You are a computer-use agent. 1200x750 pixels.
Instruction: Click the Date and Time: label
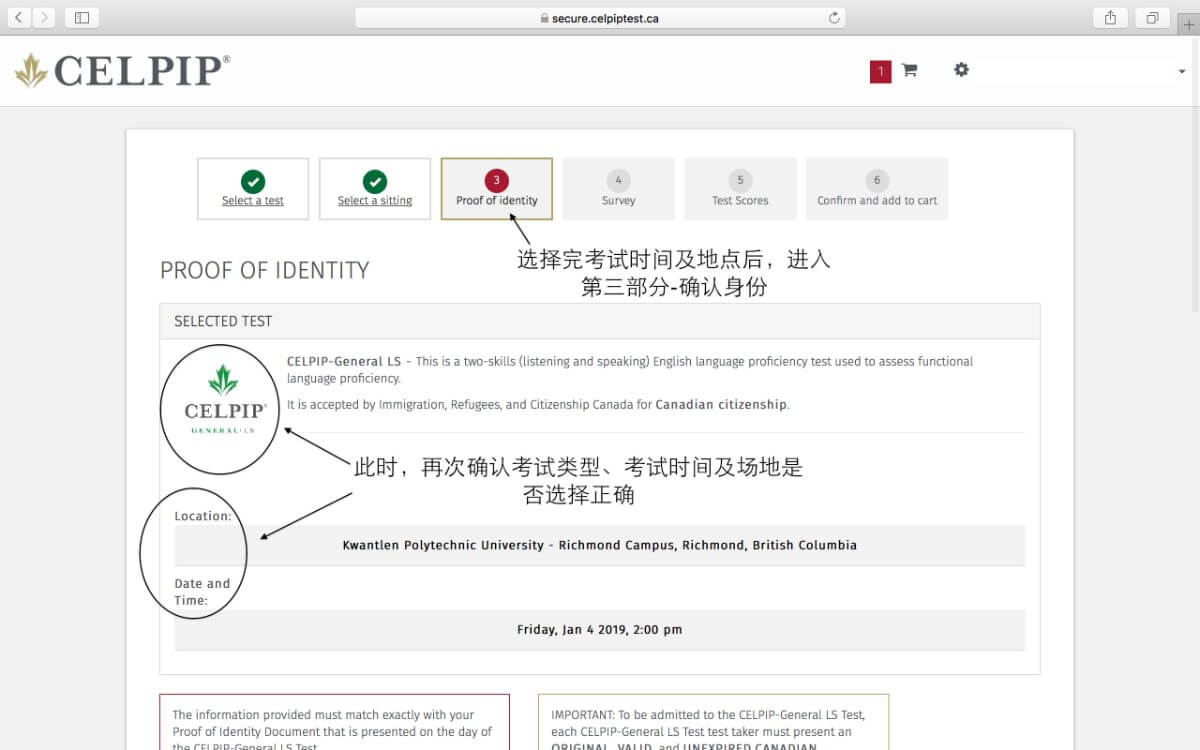(x=202, y=592)
